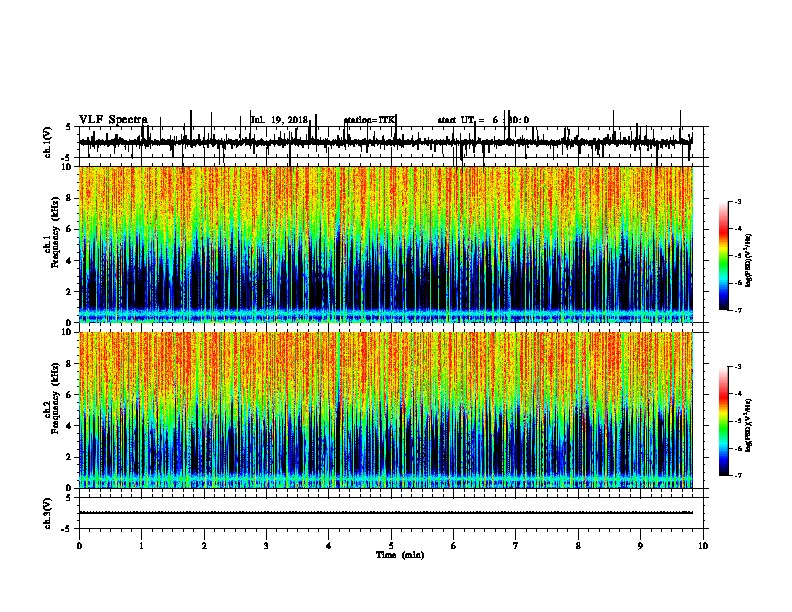Click the ch.1 color bar's log(PSD) title
The width and height of the screenshot is (792, 612).
(748, 260)
